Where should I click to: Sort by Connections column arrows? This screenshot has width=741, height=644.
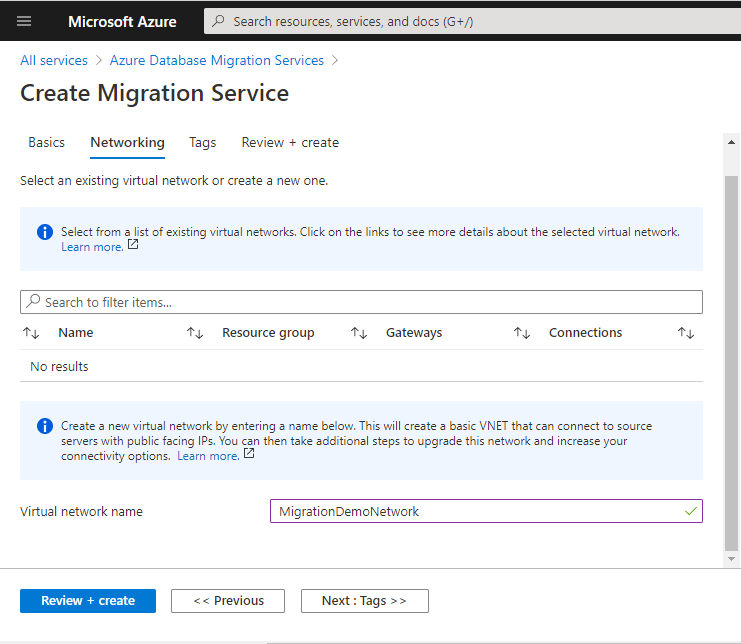tap(522, 333)
